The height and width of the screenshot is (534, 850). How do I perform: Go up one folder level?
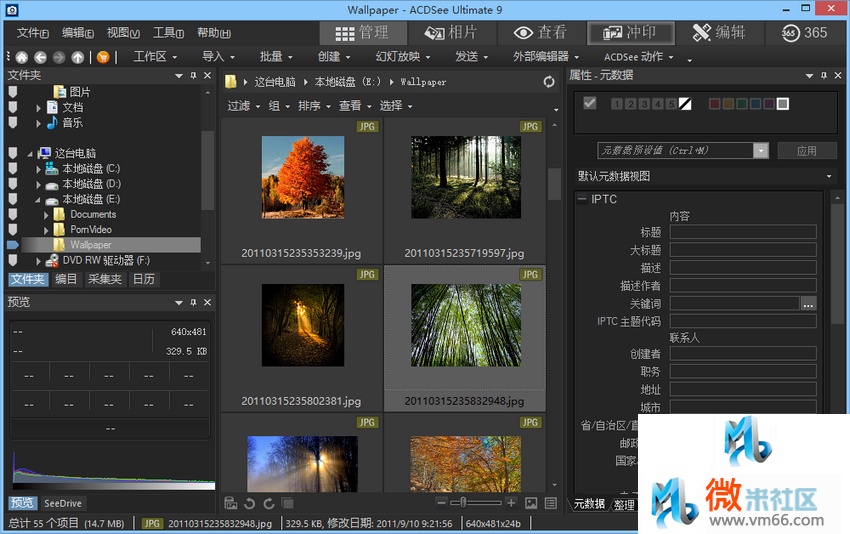(x=78, y=57)
